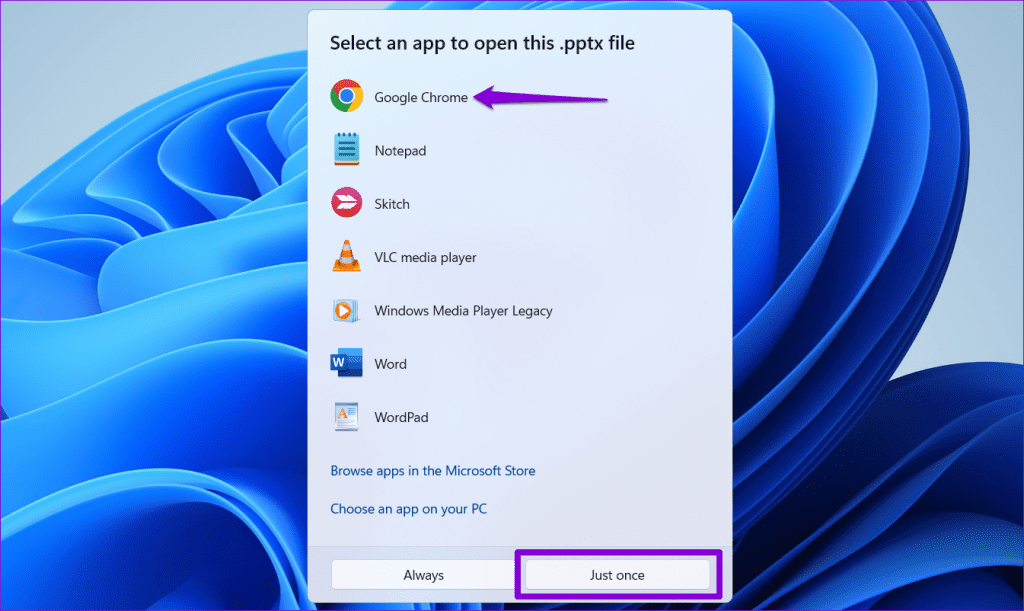Screen dimensions: 1024x611
Task: Click the Just once button
Action: click(617, 575)
